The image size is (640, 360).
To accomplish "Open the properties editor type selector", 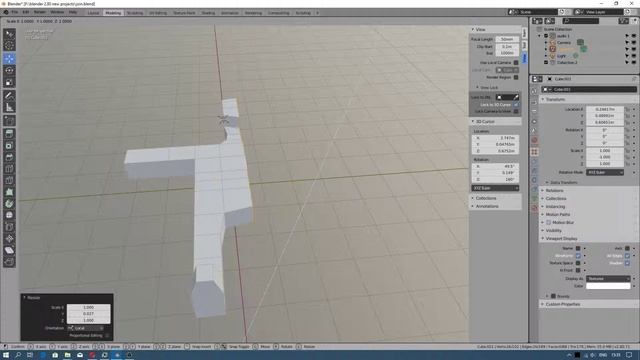I will [537, 79].
